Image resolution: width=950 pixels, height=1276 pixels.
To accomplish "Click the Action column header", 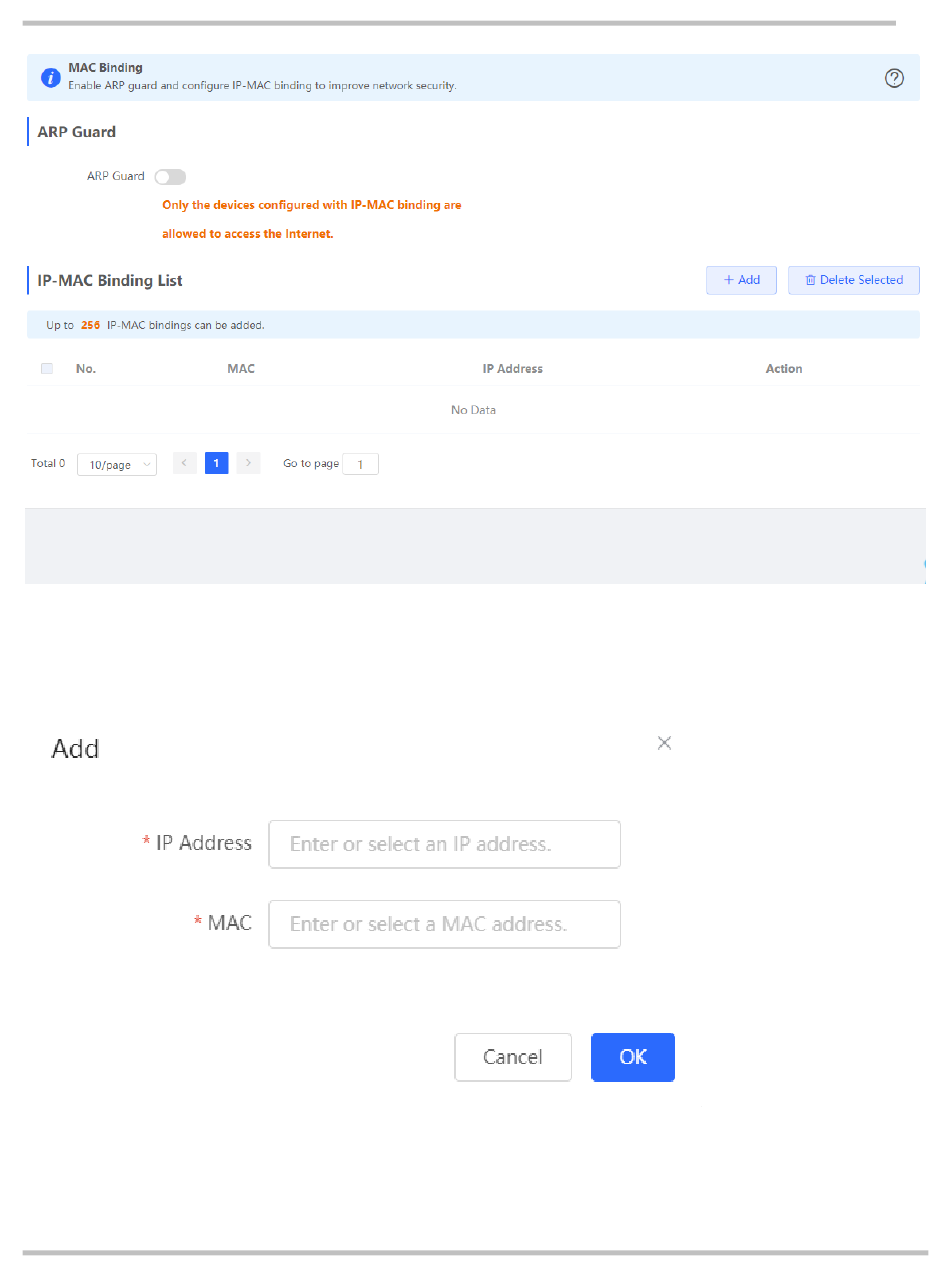I will pos(784,369).
